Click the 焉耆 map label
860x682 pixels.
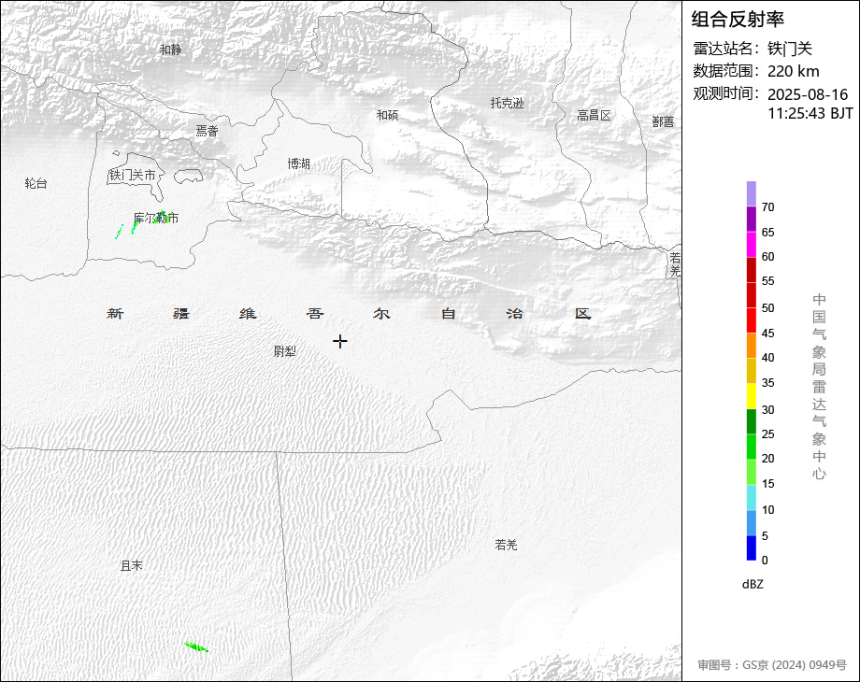click(207, 131)
